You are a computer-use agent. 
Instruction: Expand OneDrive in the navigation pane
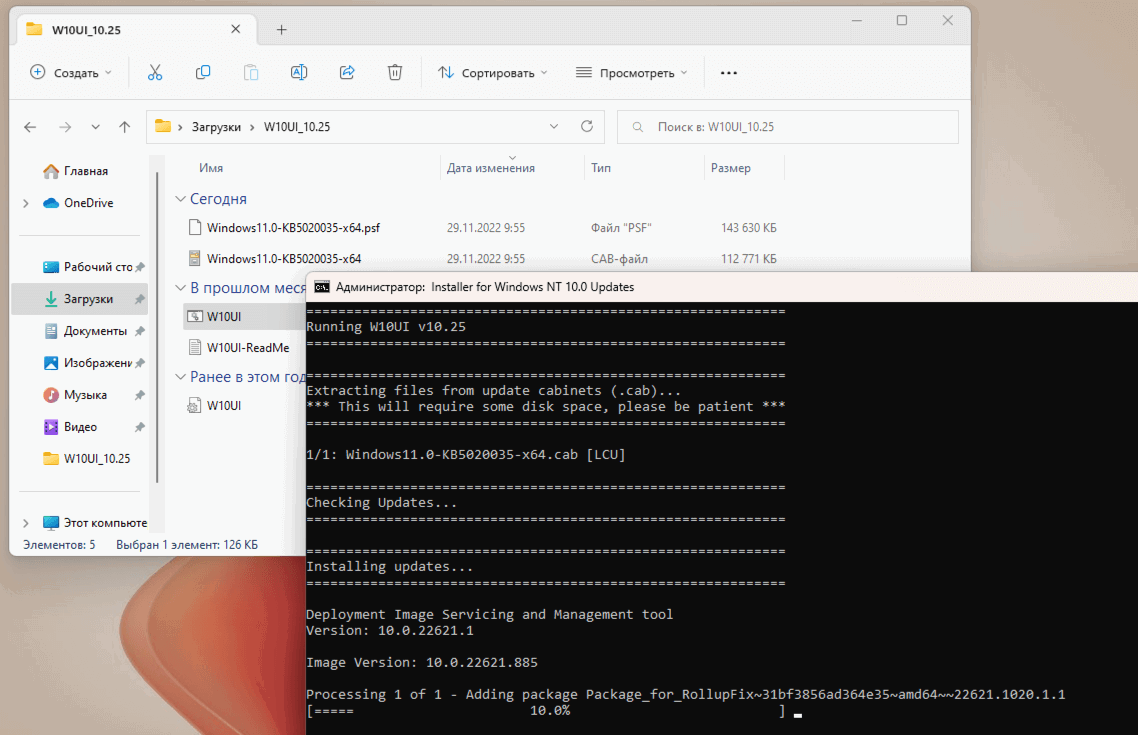pos(26,203)
